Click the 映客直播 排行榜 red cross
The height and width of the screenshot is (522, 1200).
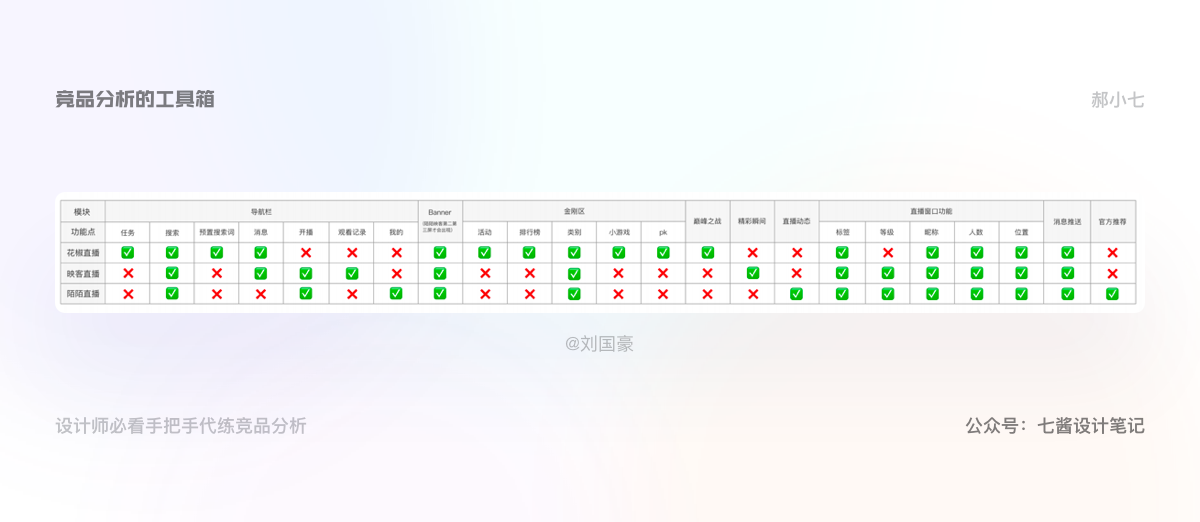(529, 273)
